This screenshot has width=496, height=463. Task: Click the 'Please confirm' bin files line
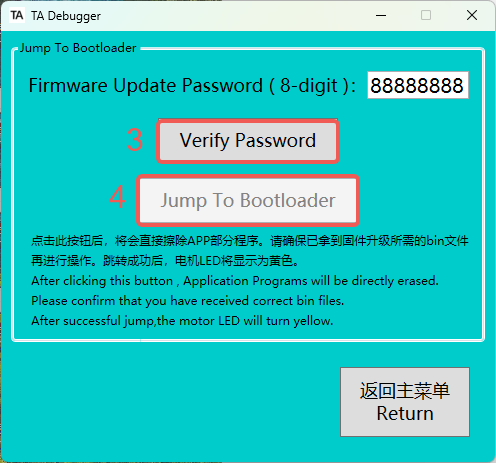click(x=188, y=301)
